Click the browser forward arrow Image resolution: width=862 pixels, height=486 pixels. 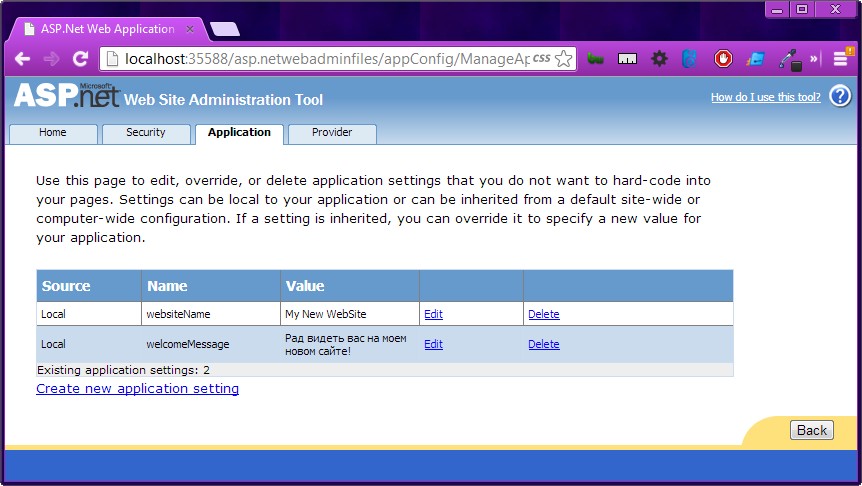[x=52, y=59]
